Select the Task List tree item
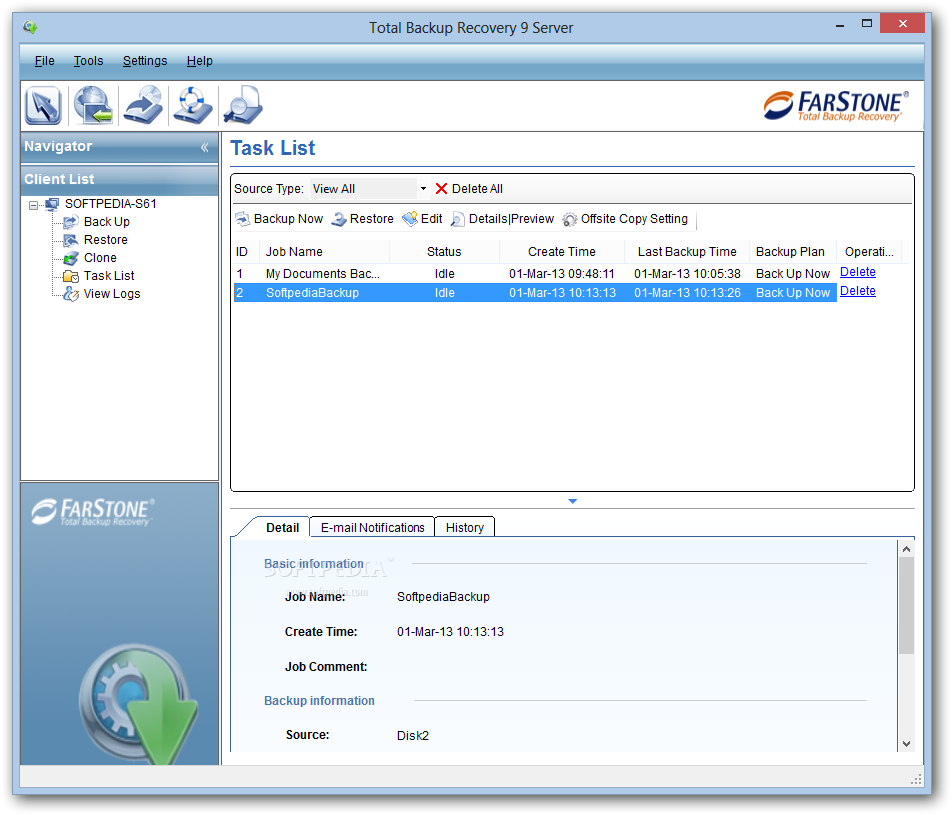 pos(109,276)
